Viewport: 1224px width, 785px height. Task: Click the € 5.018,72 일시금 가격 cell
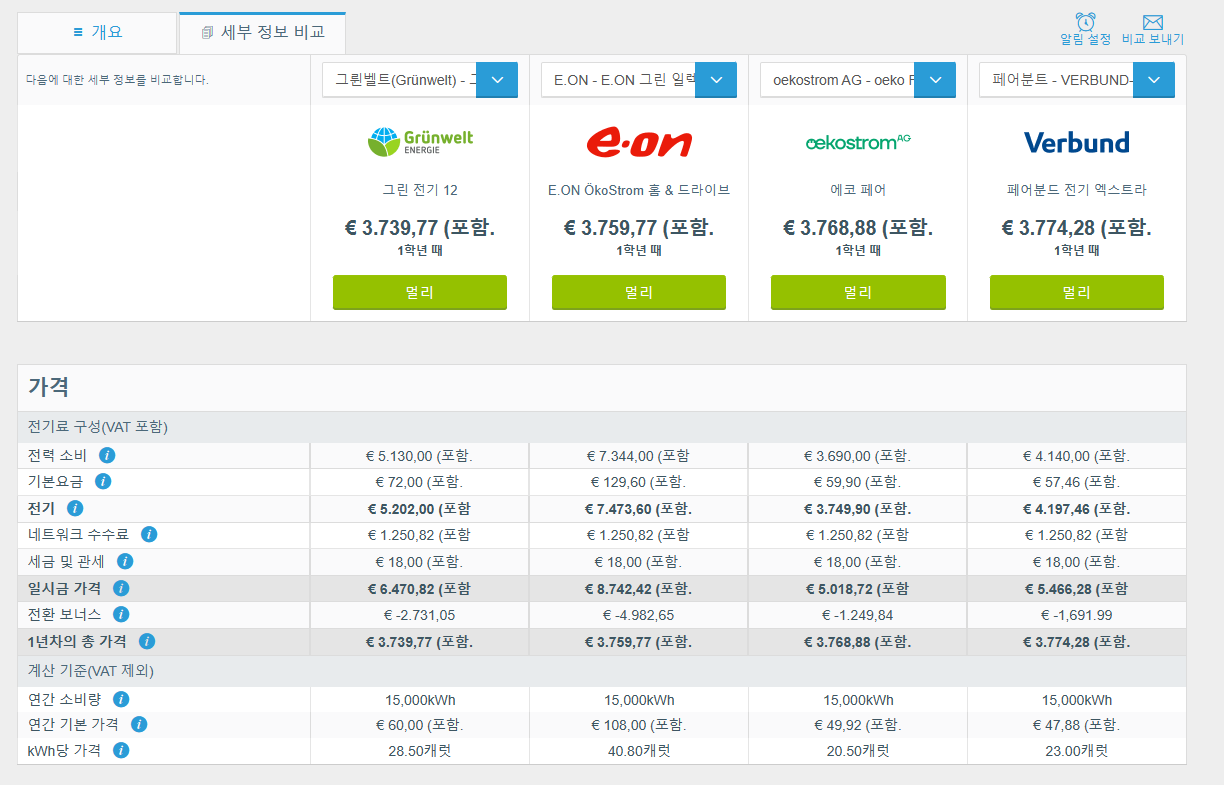858,588
